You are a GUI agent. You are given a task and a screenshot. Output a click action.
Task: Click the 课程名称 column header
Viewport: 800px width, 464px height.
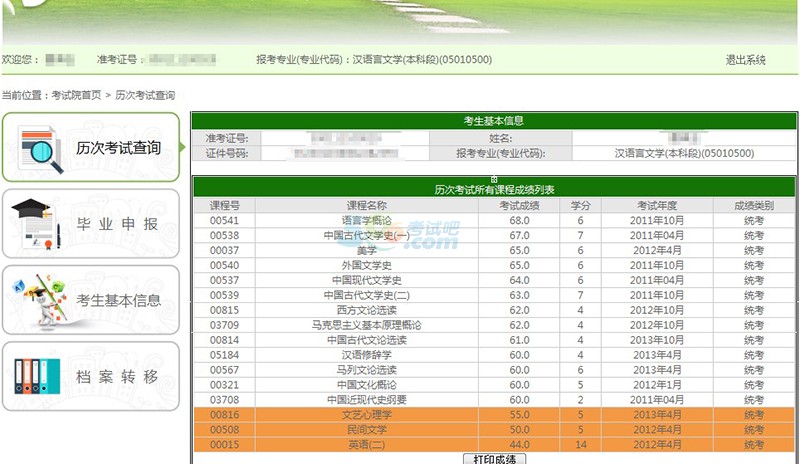(367, 206)
